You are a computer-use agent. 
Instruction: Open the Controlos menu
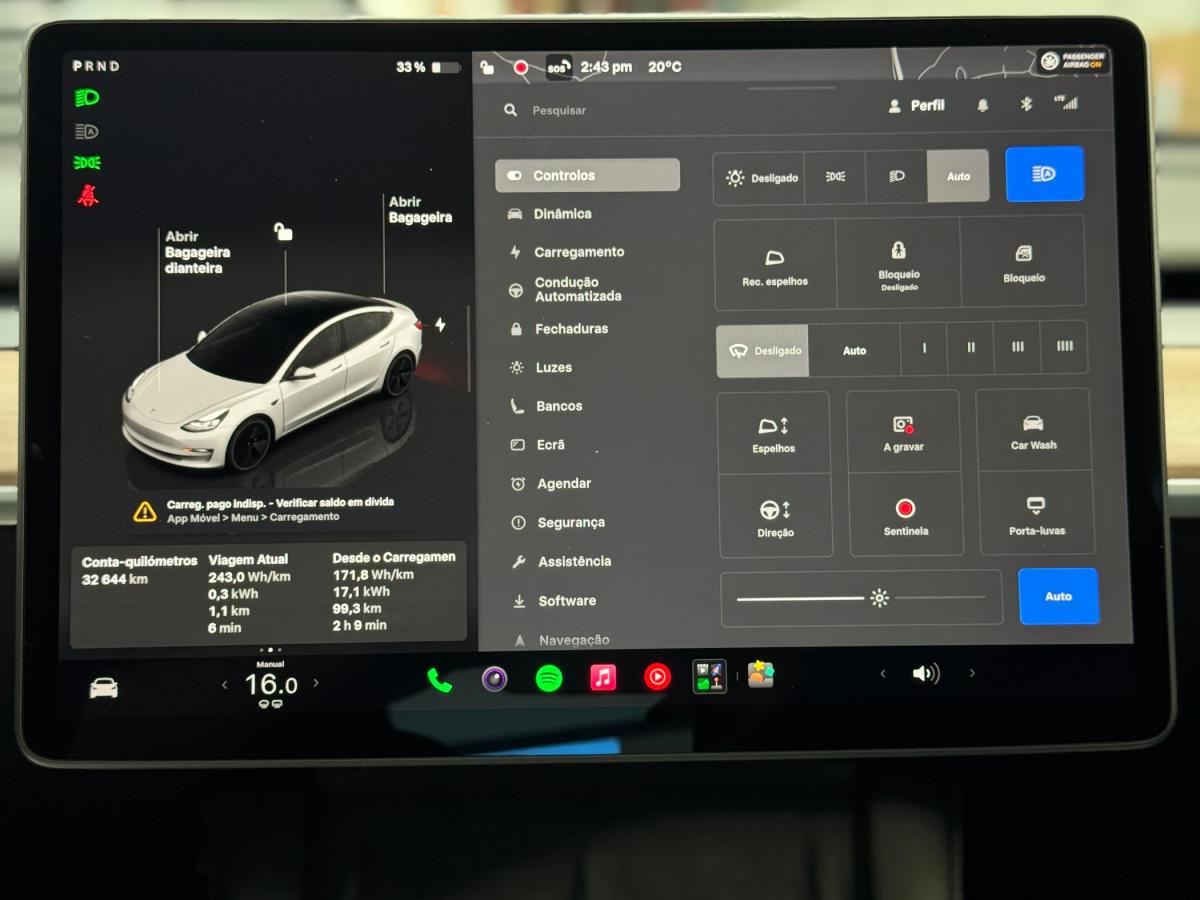coord(588,175)
